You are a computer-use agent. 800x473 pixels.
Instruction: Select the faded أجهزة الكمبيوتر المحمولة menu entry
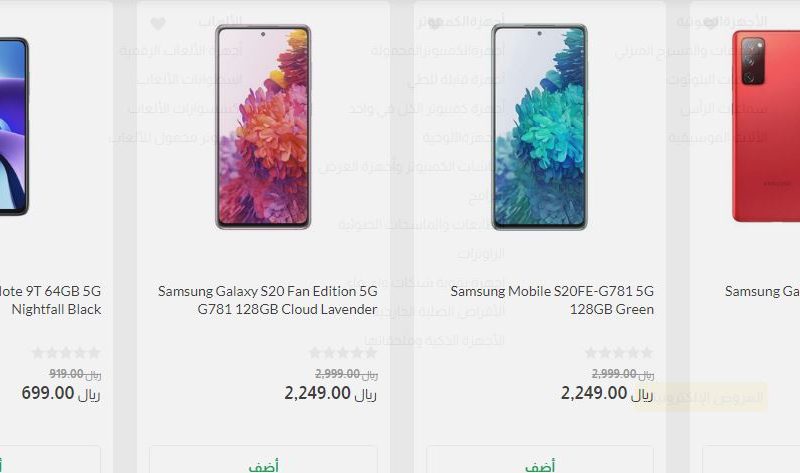[438, 51]
